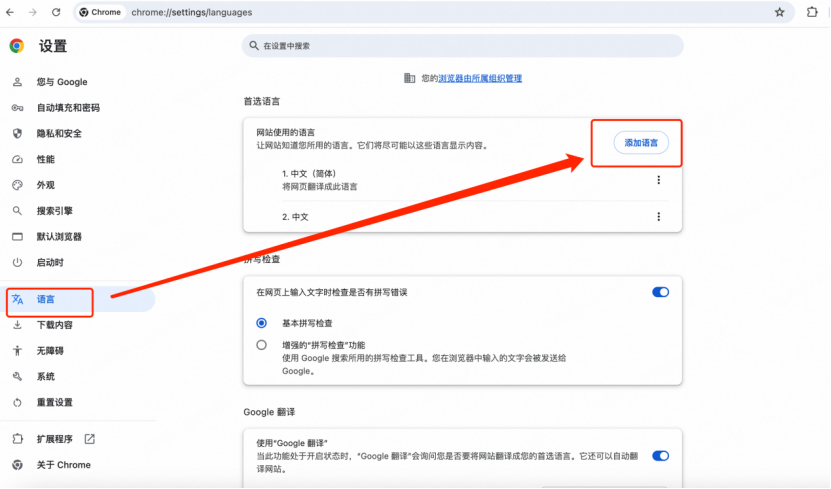Screen dimensions: 831x489
Task: Click the wrench icon for 系统
Action: point(17,376)
